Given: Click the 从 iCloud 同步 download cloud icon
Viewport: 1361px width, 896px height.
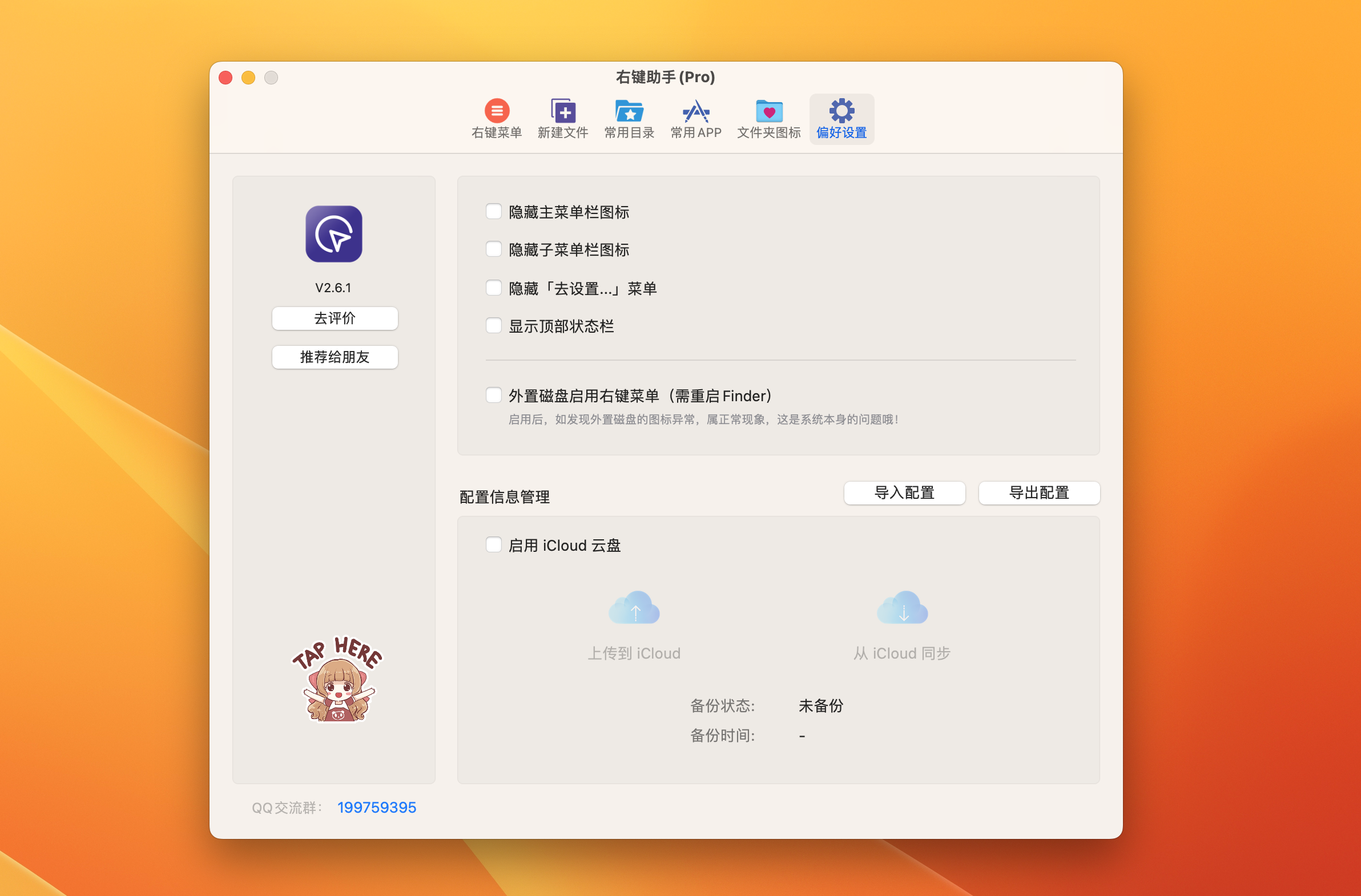Looking at the screenshot, I should pos(902,608).
